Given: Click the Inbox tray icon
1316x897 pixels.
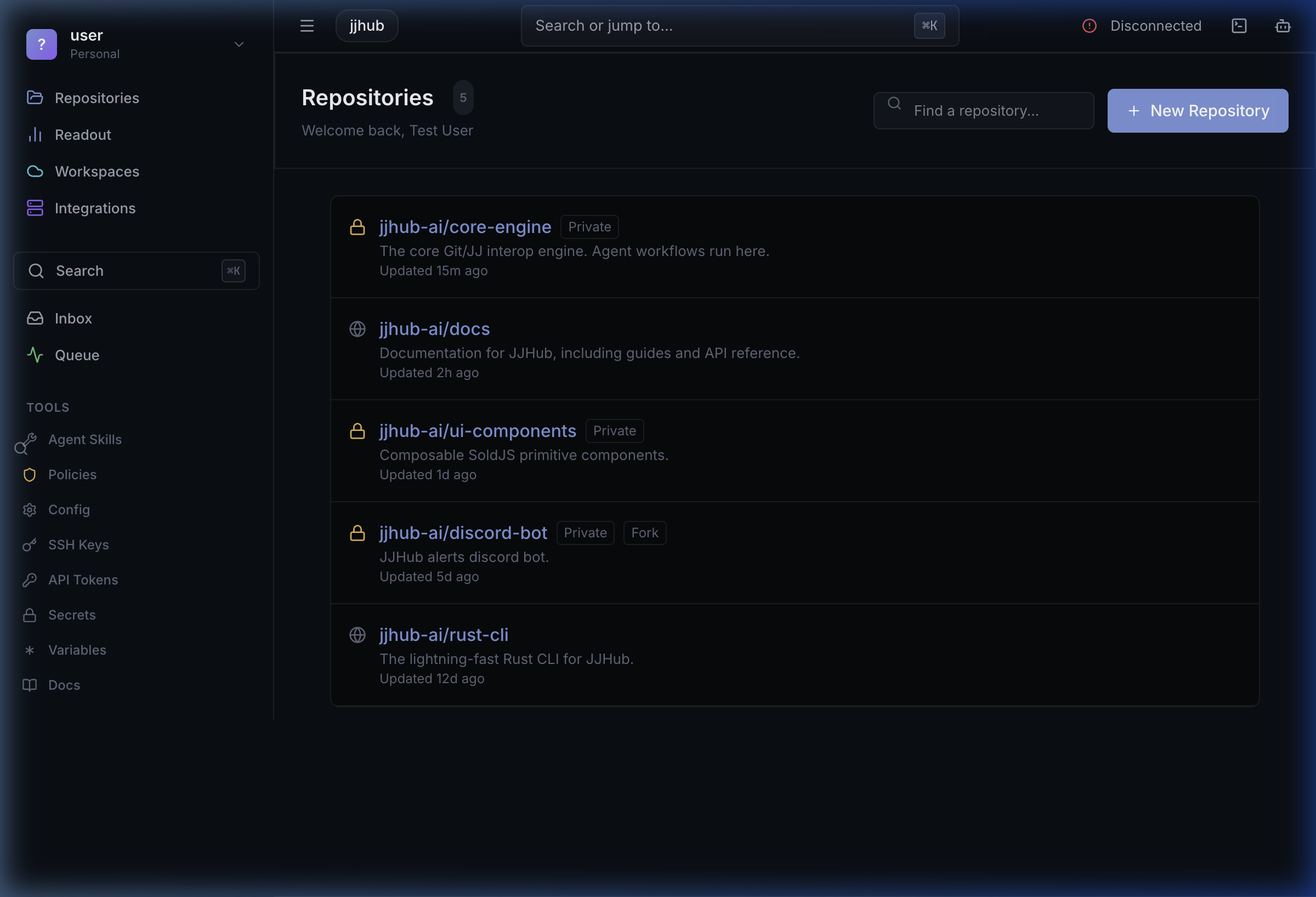Looking at the screenshot, I should pos(35,317).
